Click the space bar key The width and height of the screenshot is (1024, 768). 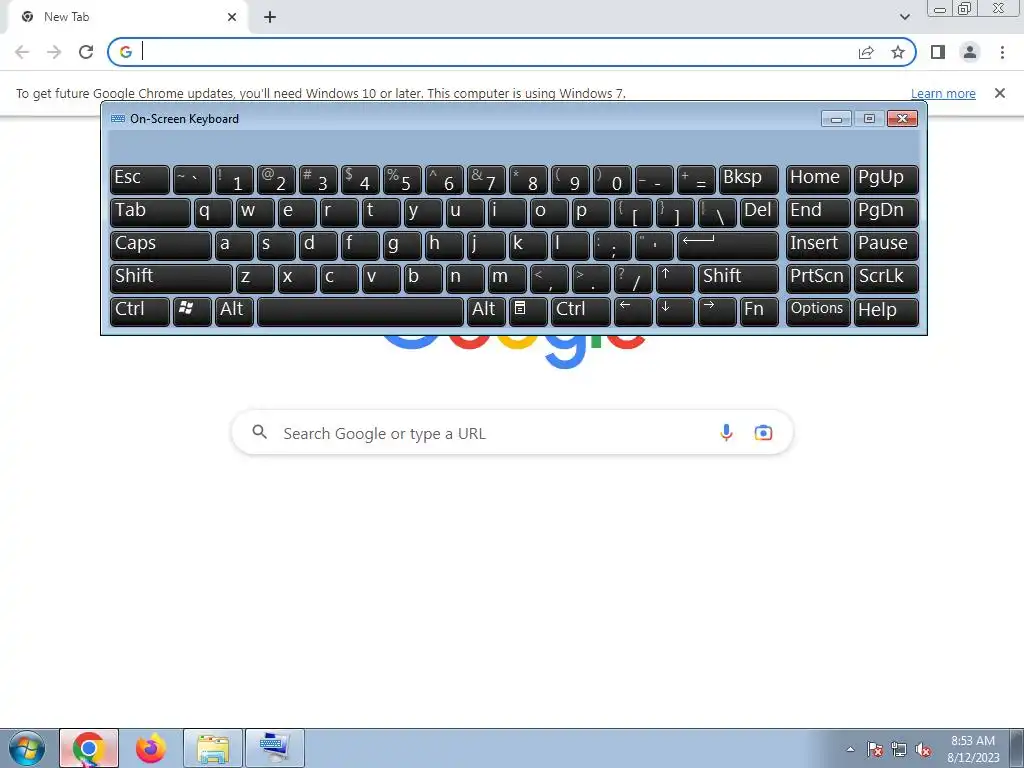point(360,311)
